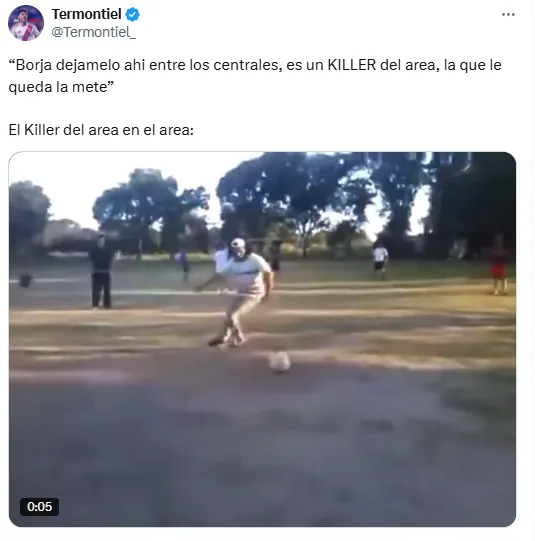Click the player in red shorts
535x541 pixels.
[498, 266]
